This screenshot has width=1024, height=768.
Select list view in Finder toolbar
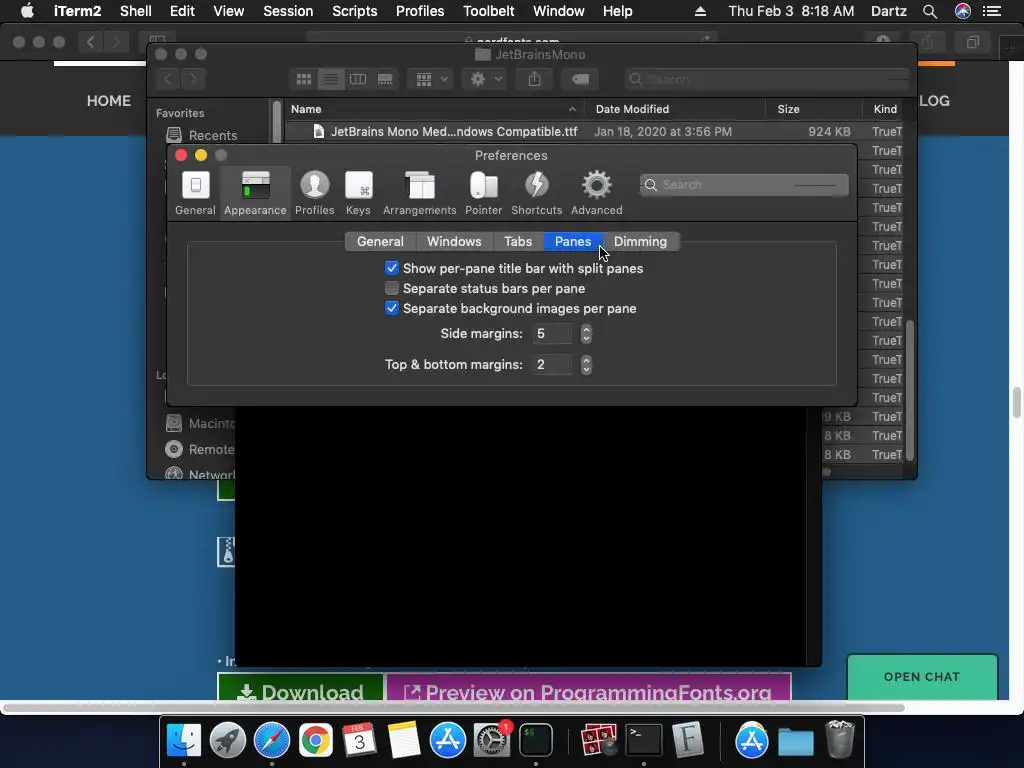pos(331,79)
